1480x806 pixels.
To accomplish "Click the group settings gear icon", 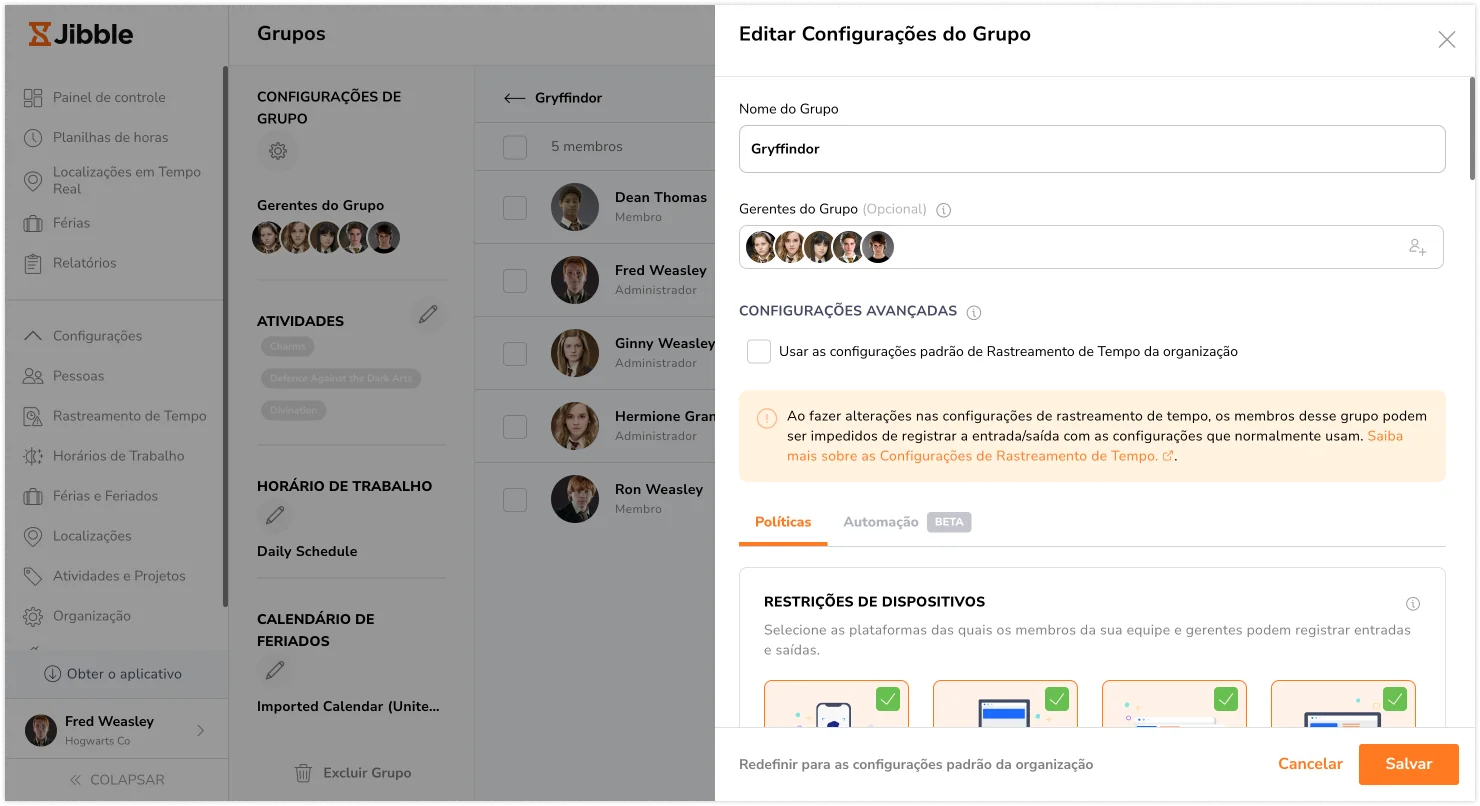I will pos(278,152).
